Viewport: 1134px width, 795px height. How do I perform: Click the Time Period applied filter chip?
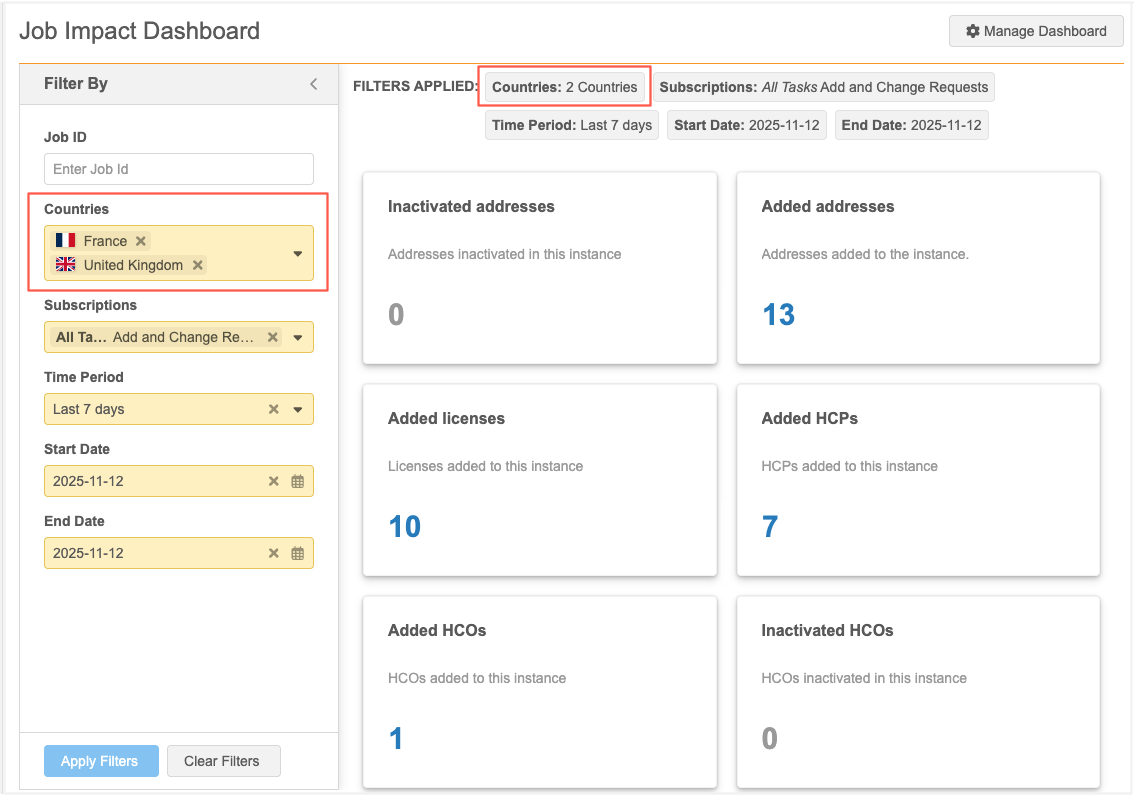(x=572, y=125)
